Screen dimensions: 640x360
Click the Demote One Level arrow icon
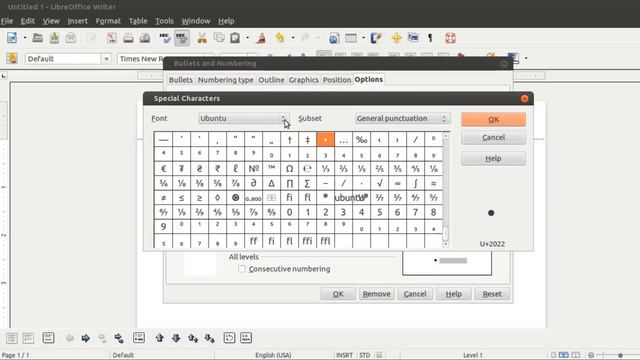86,338
